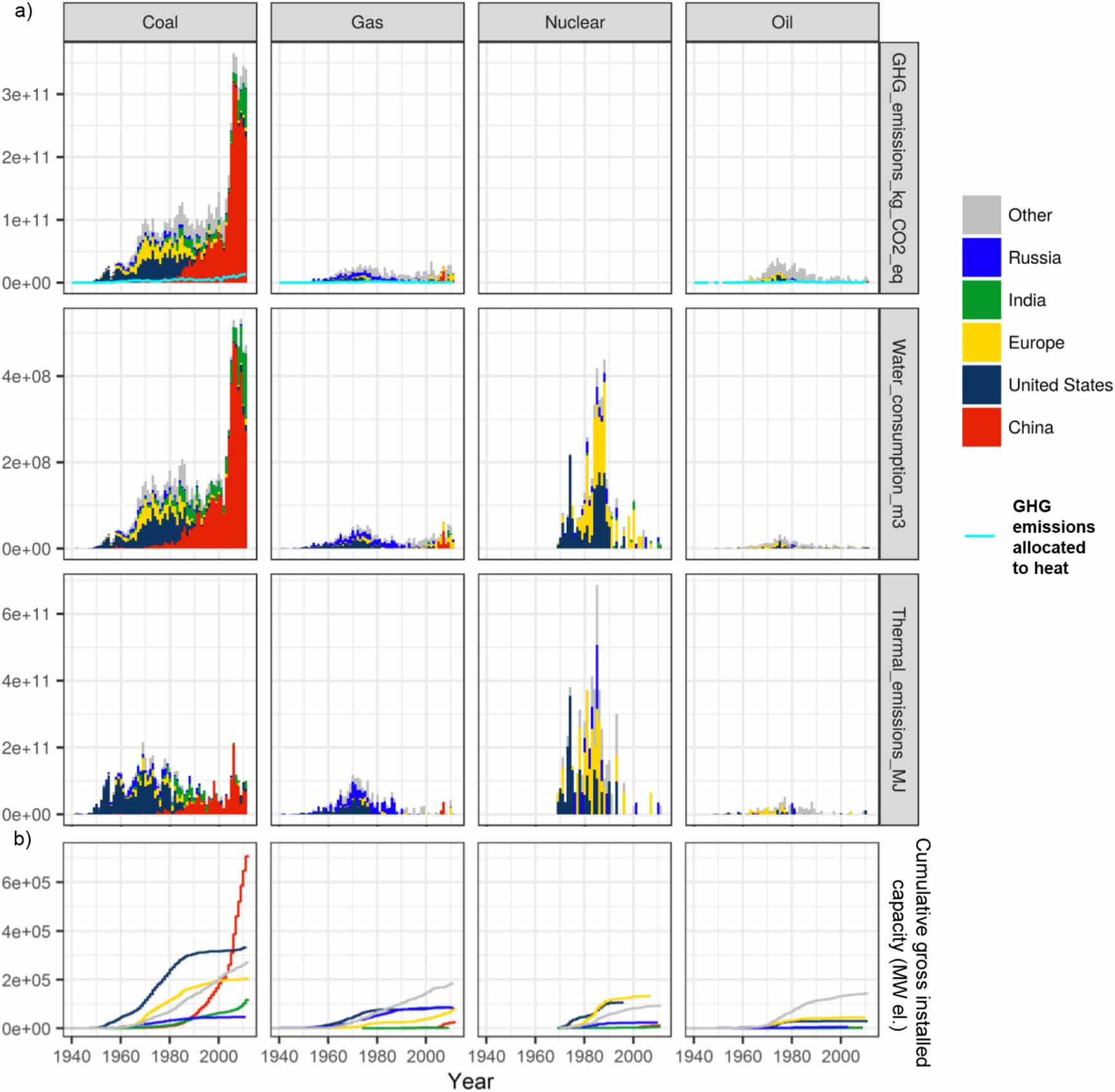The image size is (1115, 1092).
Task: Click the Thermal_emissions_MJ row strip
Action: click(898, 699)
